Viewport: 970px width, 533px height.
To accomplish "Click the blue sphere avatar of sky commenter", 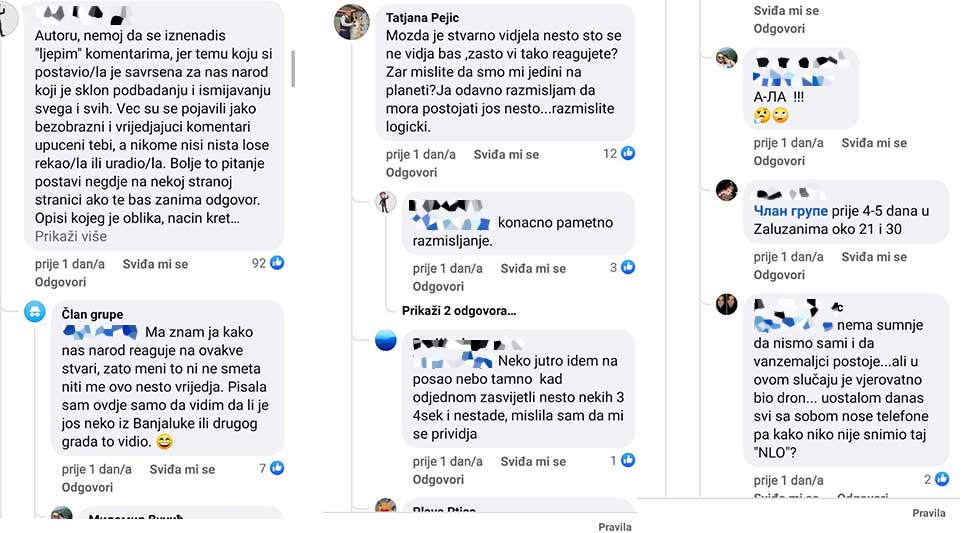I will pos(385,340).
